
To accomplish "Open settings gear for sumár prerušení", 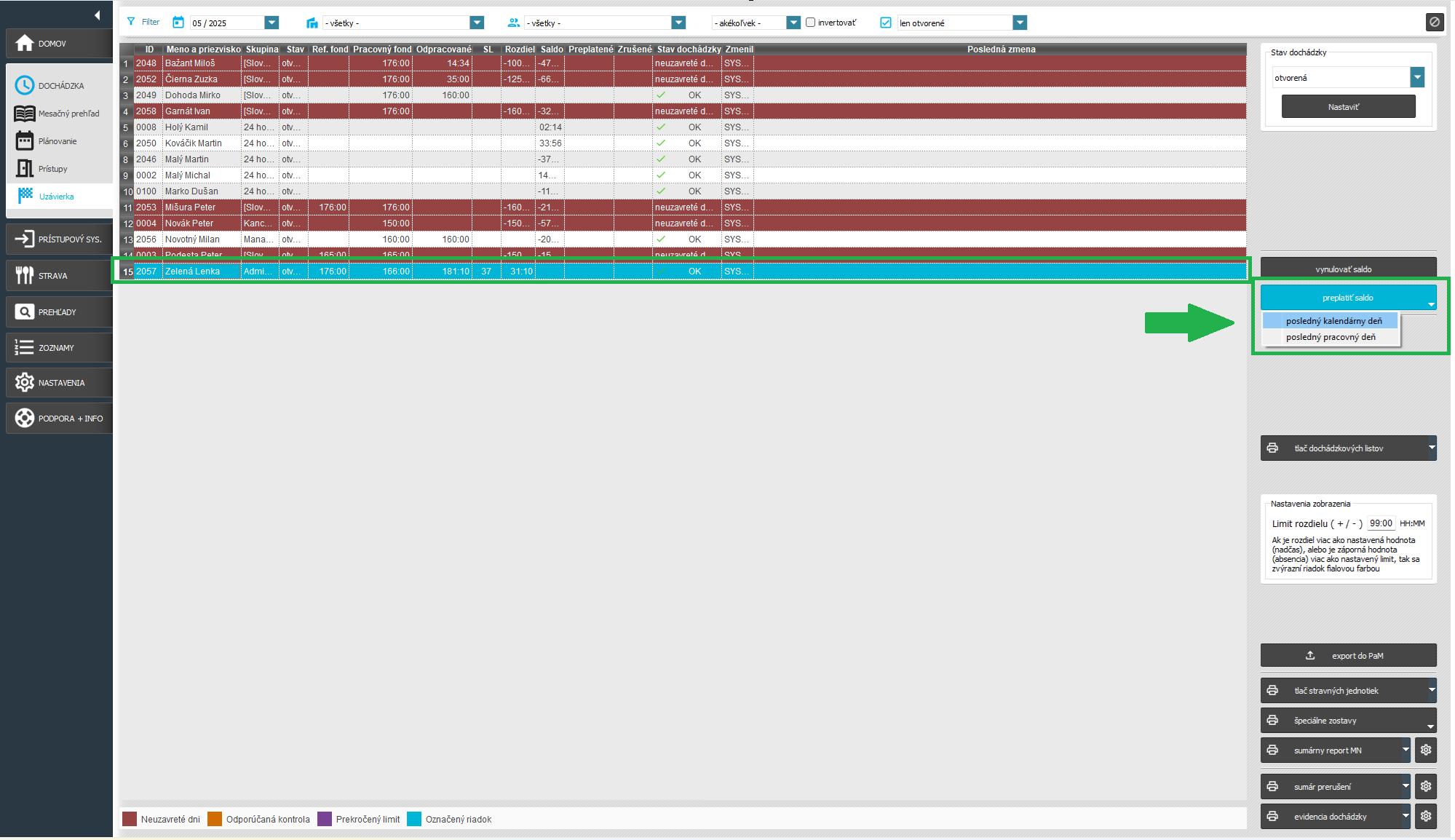I will click(x=1426, y=786).
